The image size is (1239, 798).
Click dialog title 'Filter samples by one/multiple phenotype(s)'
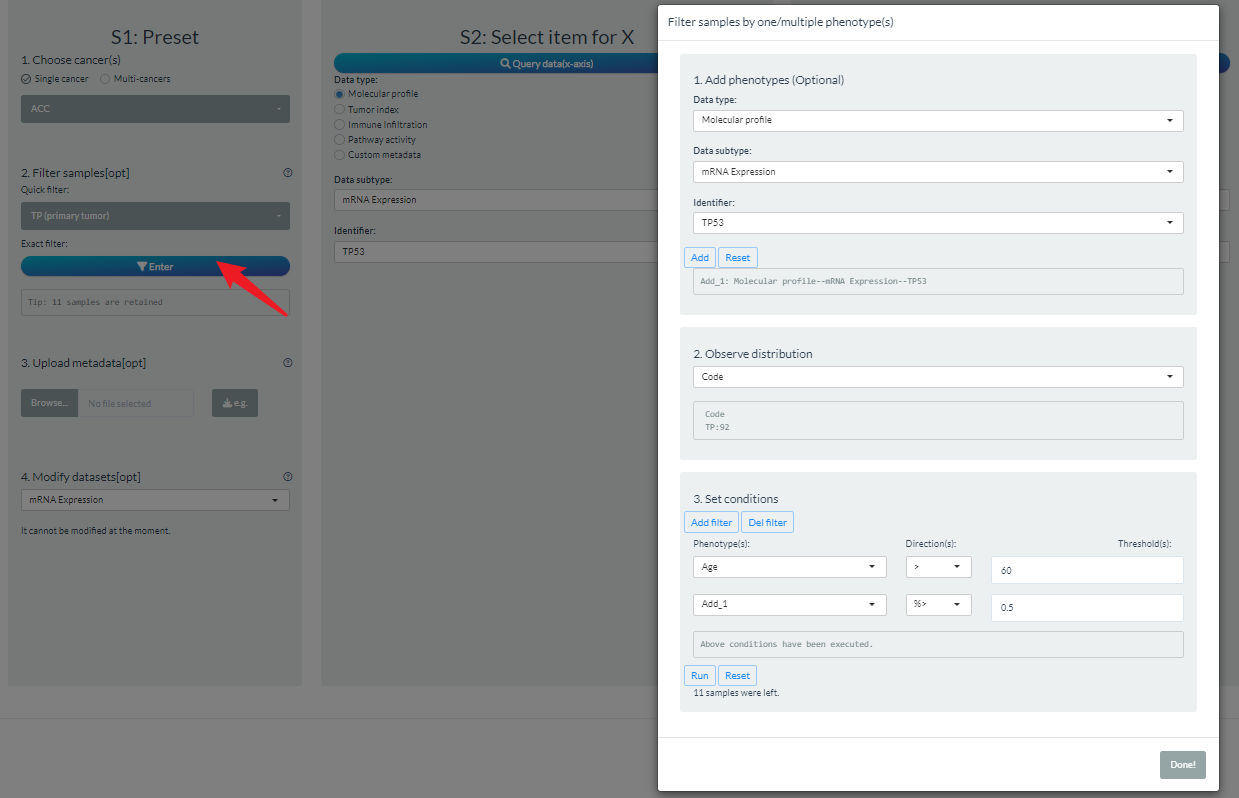point(781,21)
